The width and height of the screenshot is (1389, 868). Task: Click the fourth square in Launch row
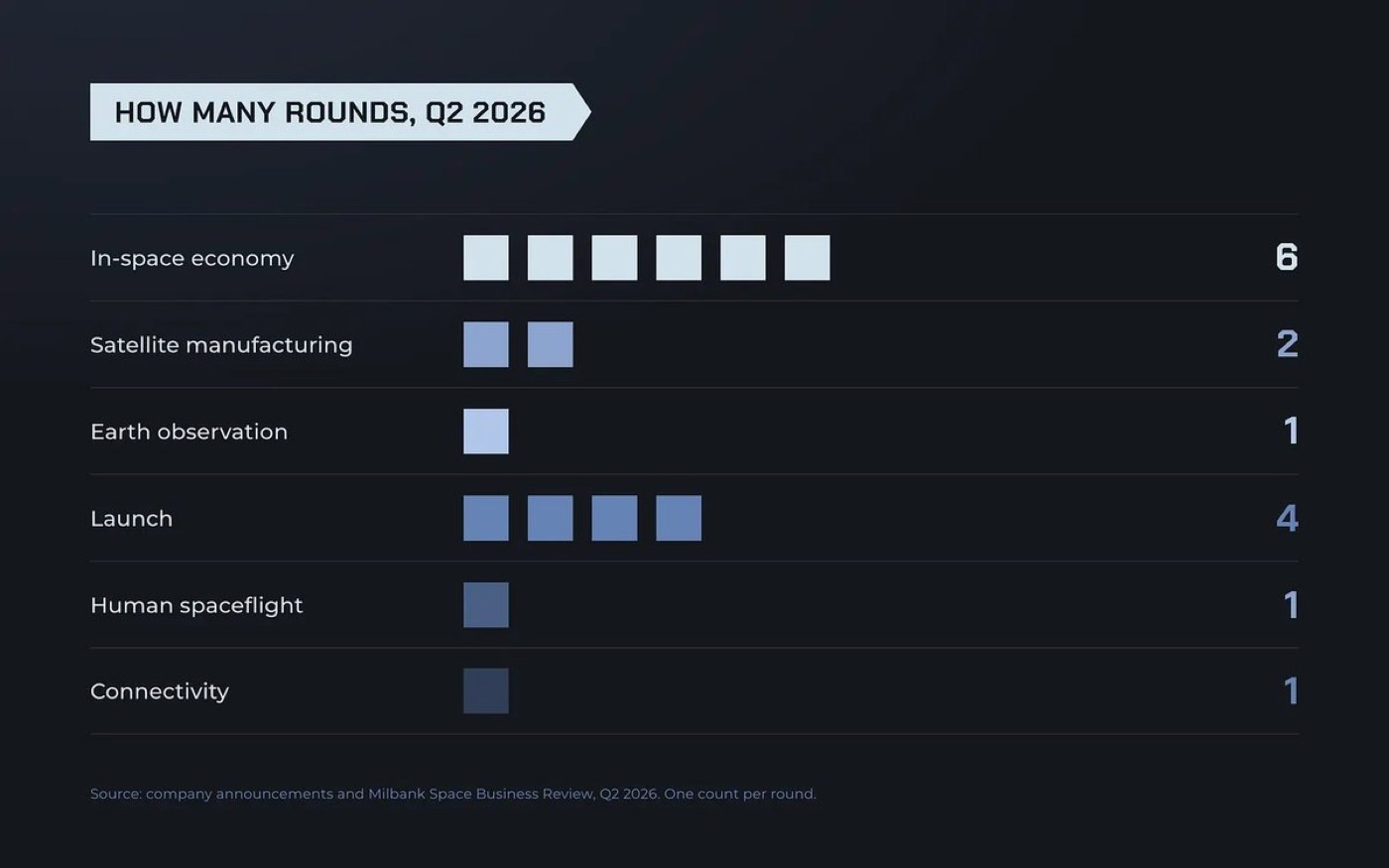tap(679, 518)
